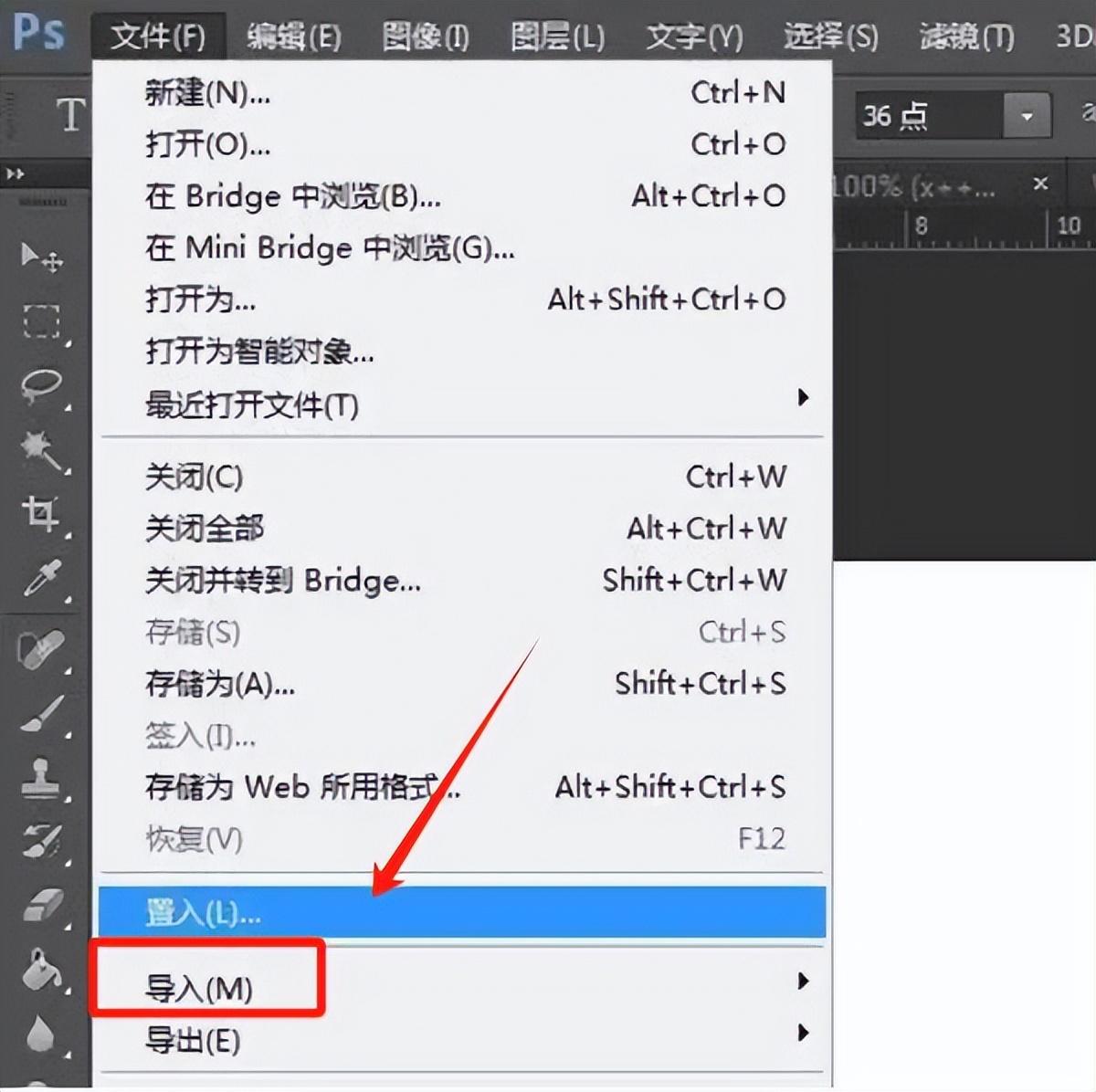Image resolution: width=1096 pixels, height=1092 pixels.
Task: Select the History Brush tool
Action: click(x=42, y=842)
